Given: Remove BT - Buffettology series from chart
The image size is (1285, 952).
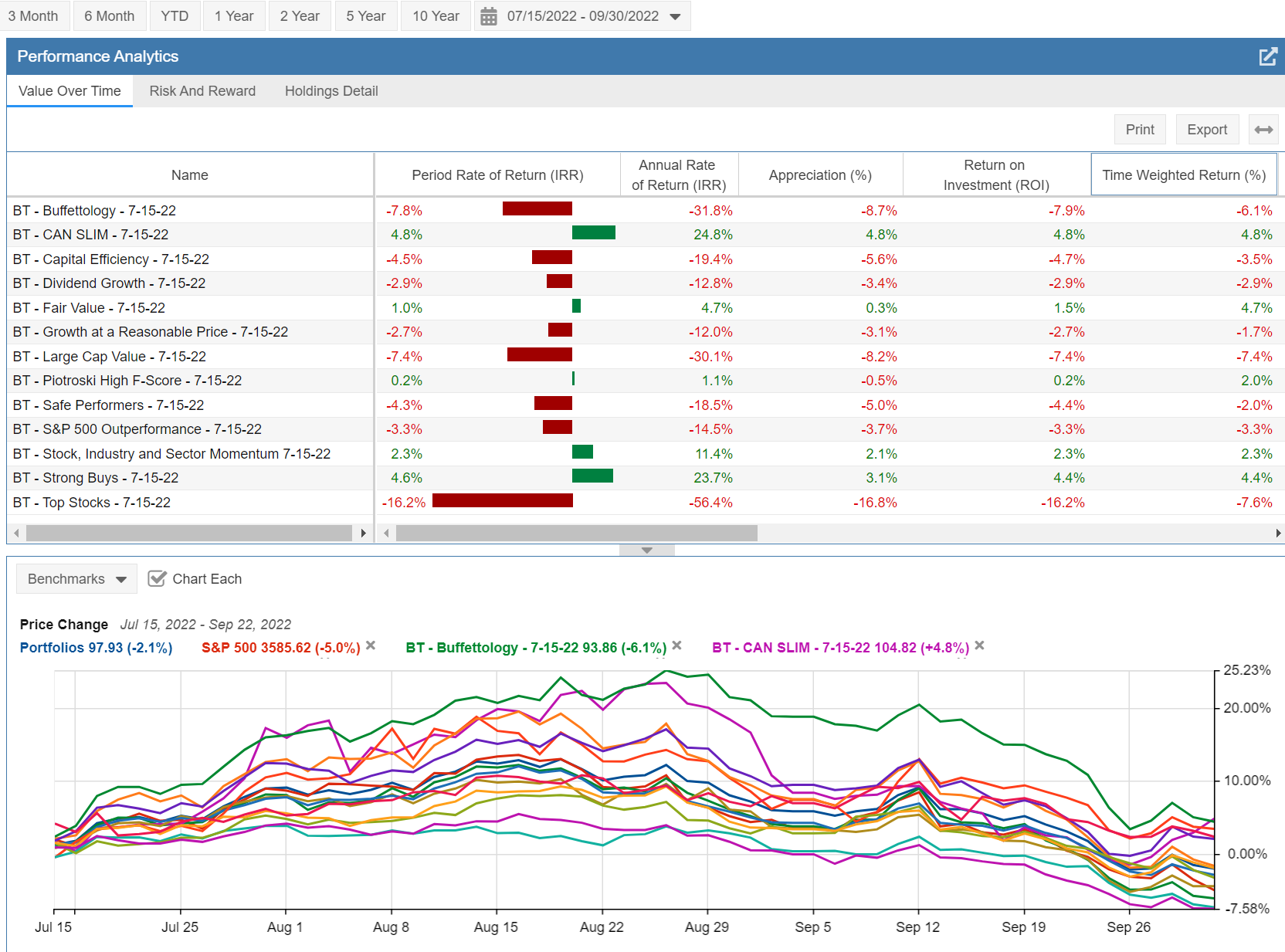Looking at the screenshot, I should [x=677, y=646].
